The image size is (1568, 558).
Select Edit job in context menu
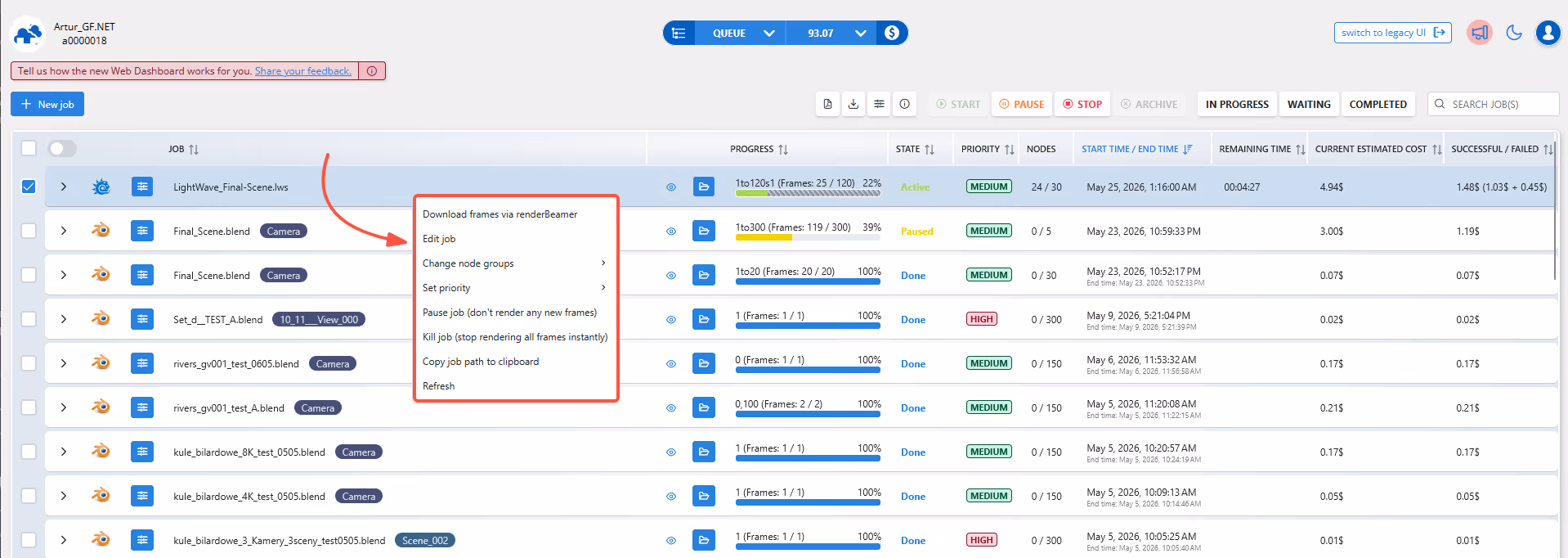[515, 239]
